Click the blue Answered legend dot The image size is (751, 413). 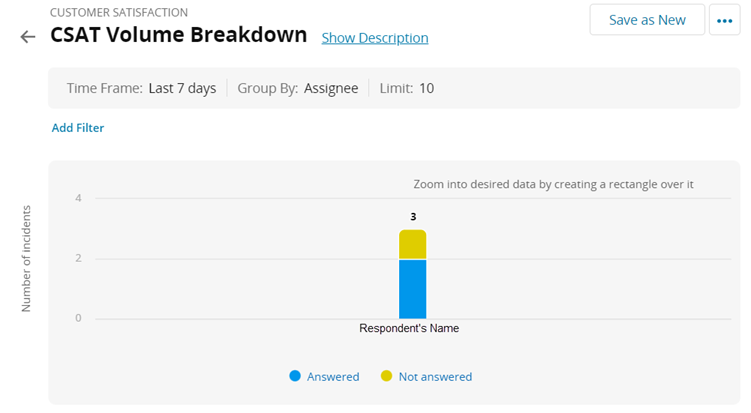295,376
